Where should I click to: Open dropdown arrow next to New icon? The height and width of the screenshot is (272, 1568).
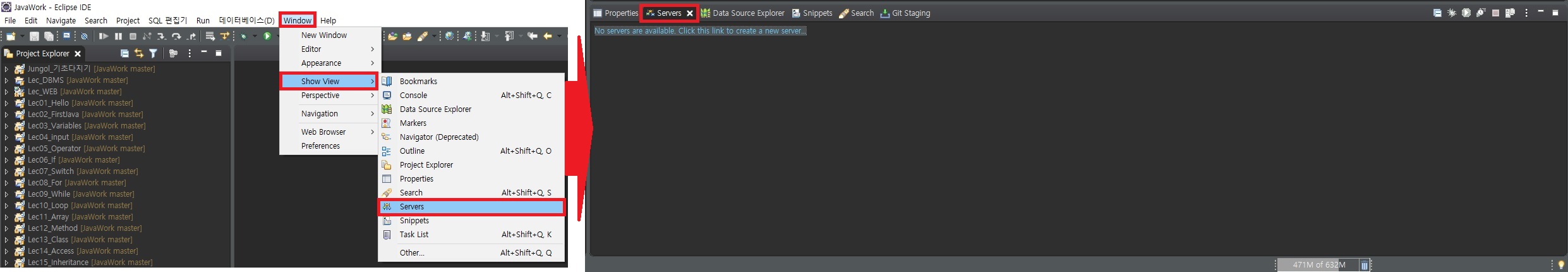click(22, 37)
